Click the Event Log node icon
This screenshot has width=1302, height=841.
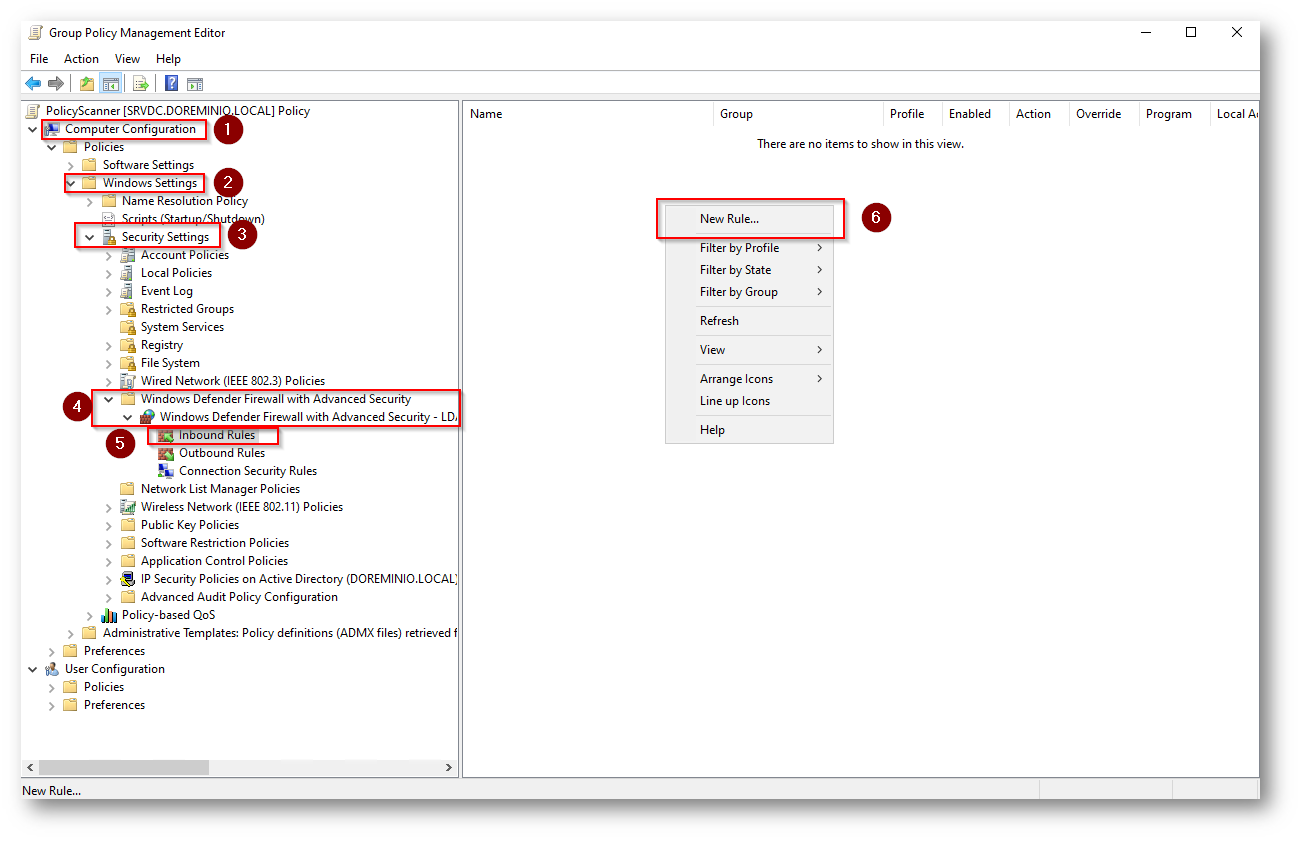pos(128,291)
